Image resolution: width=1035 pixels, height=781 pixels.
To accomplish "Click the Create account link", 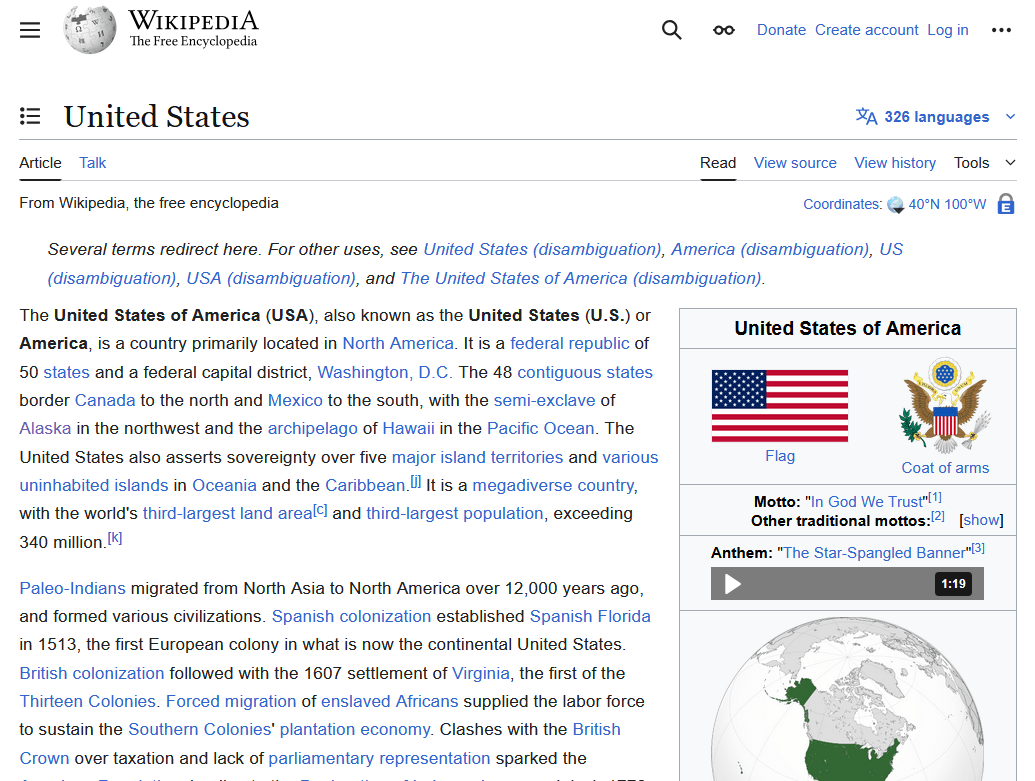I will 866,30.
